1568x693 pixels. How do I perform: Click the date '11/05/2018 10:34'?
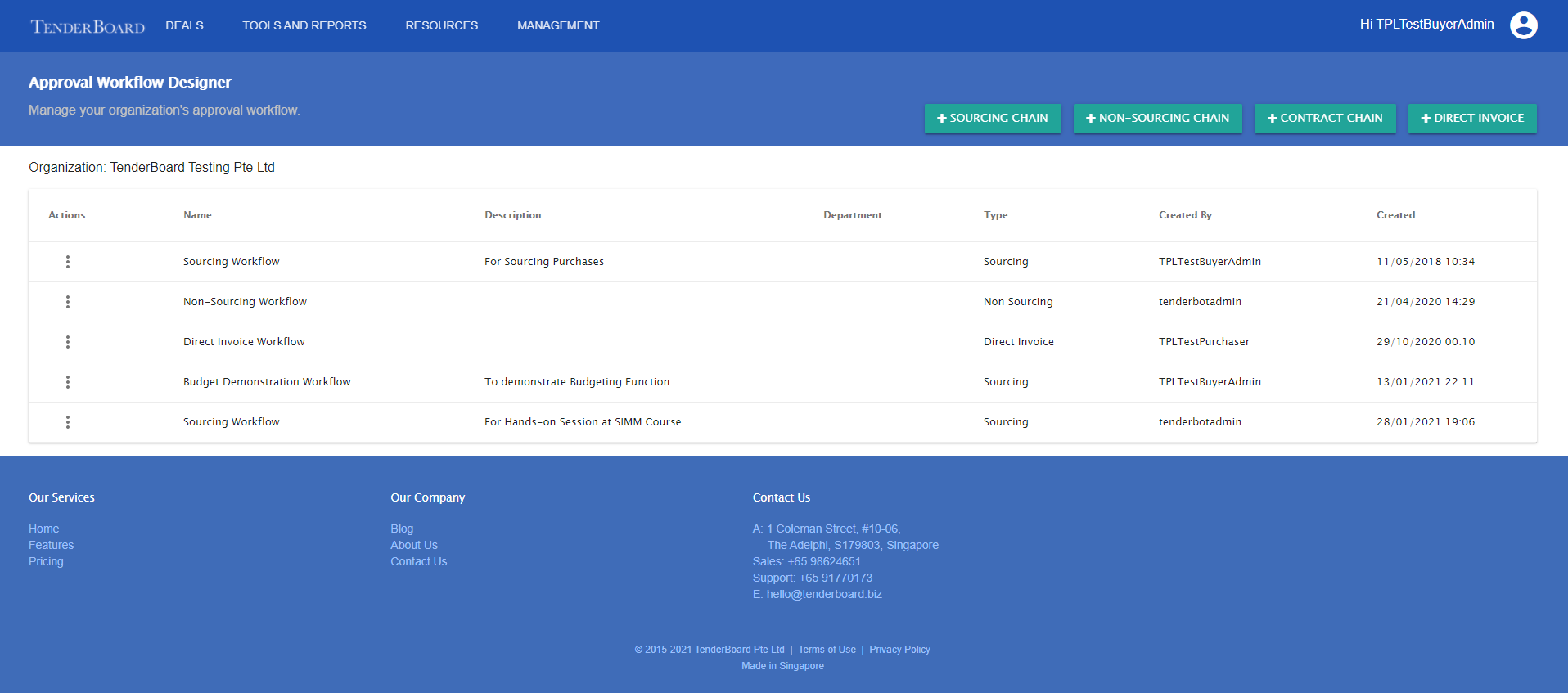(1426, 262)
